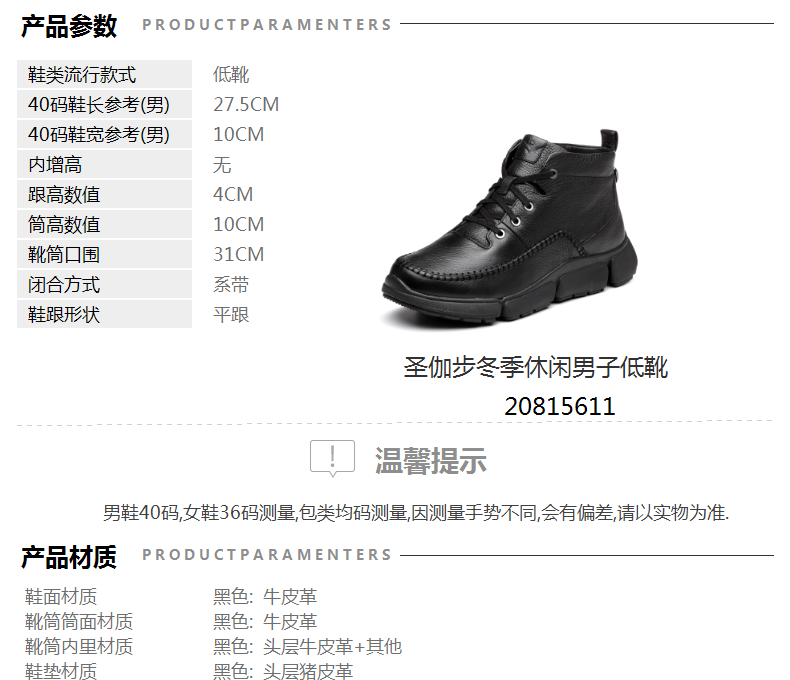Click the 系带 closure value
Screen dimensions: 790x680
tap(231, 285)
